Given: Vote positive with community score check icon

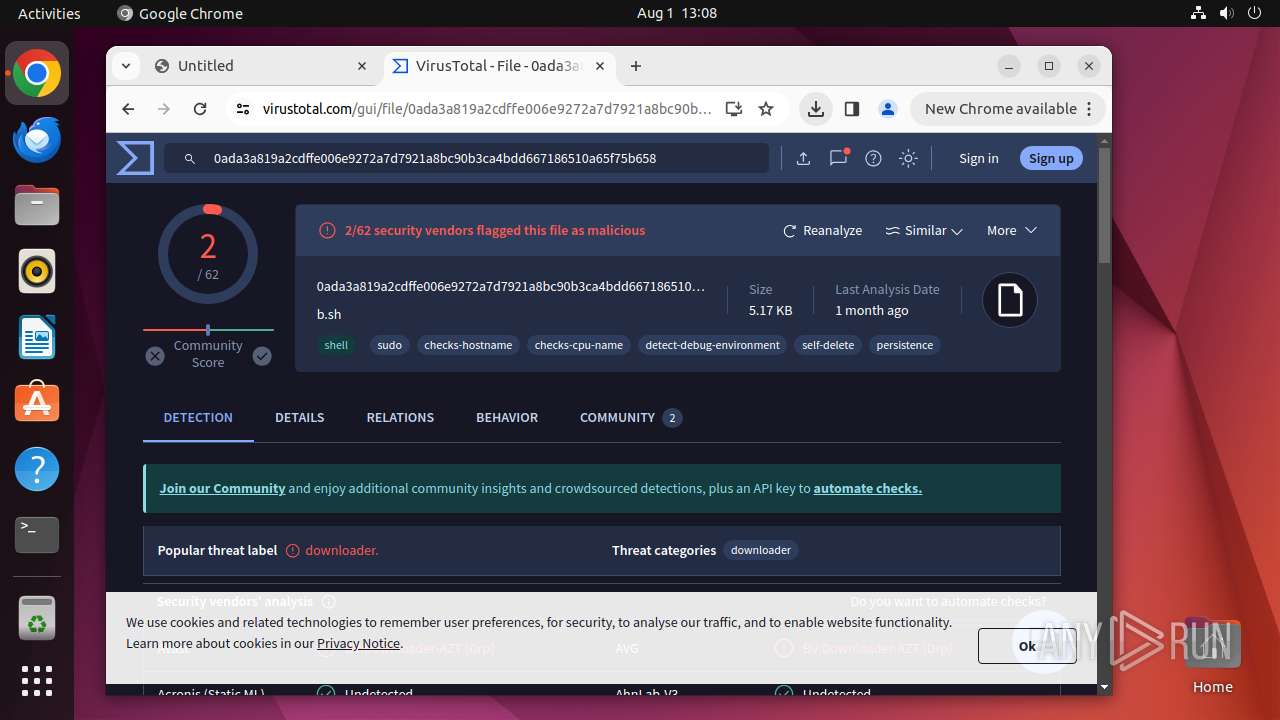Looking at the screenshot, I should point(262,355).
